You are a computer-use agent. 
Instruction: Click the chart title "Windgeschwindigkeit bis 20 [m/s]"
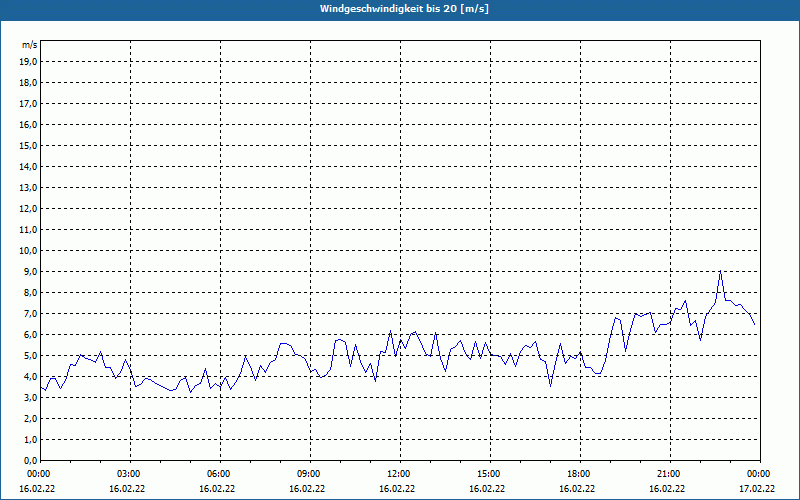[x=404, y=9]
